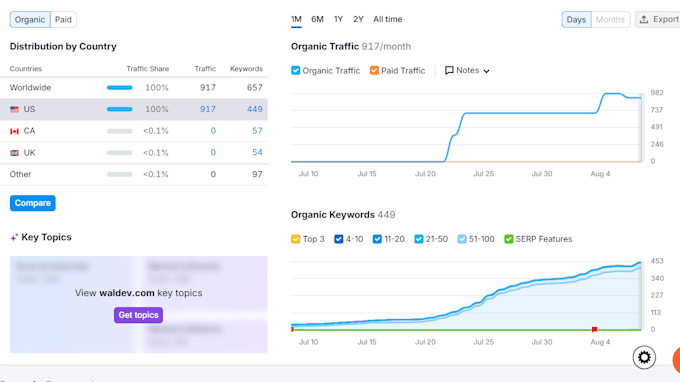Click the US traffic share bar
Viewport: 680px width, 382px height.
coord(120,109)
